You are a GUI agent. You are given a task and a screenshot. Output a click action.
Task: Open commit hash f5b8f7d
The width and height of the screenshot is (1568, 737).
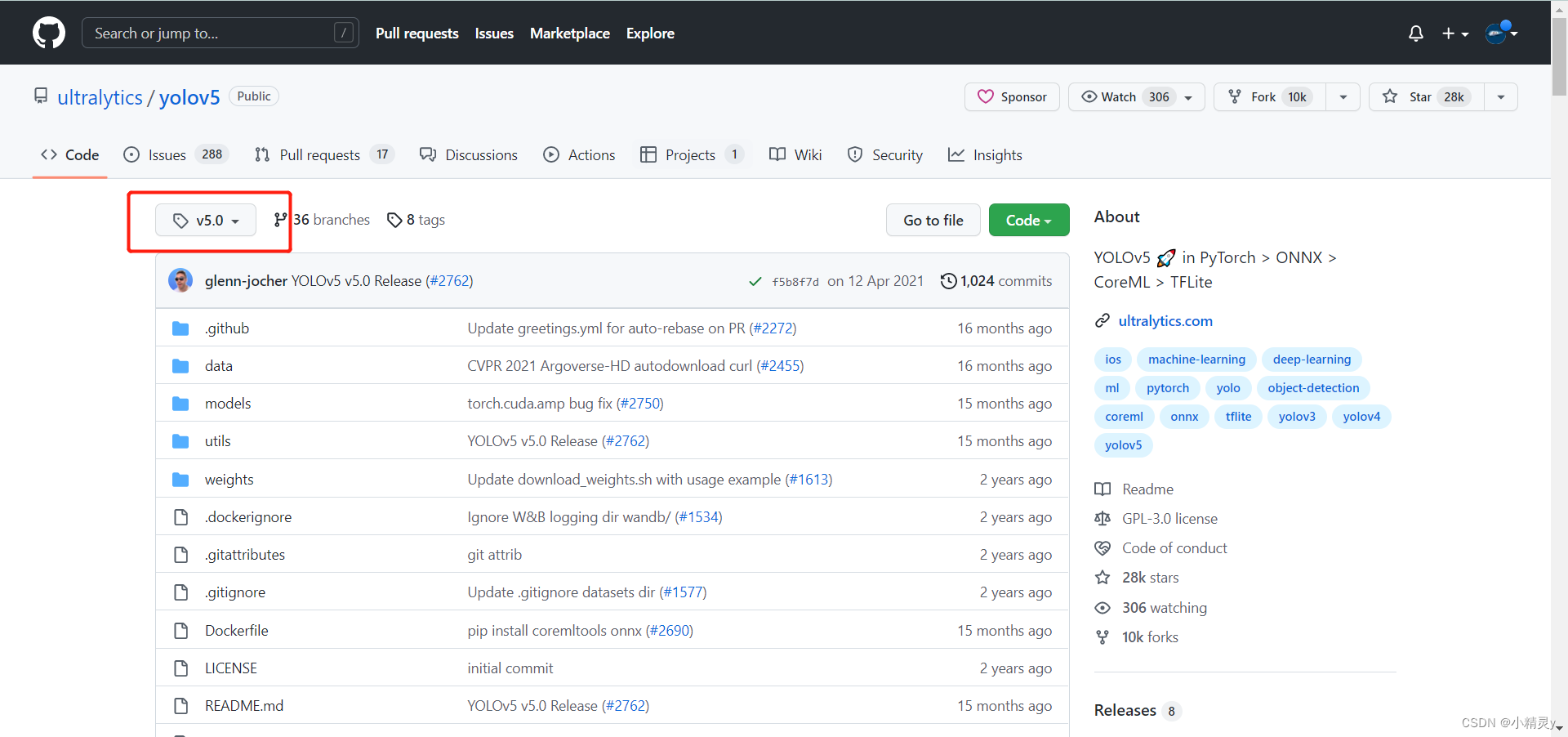pos(795,282)
